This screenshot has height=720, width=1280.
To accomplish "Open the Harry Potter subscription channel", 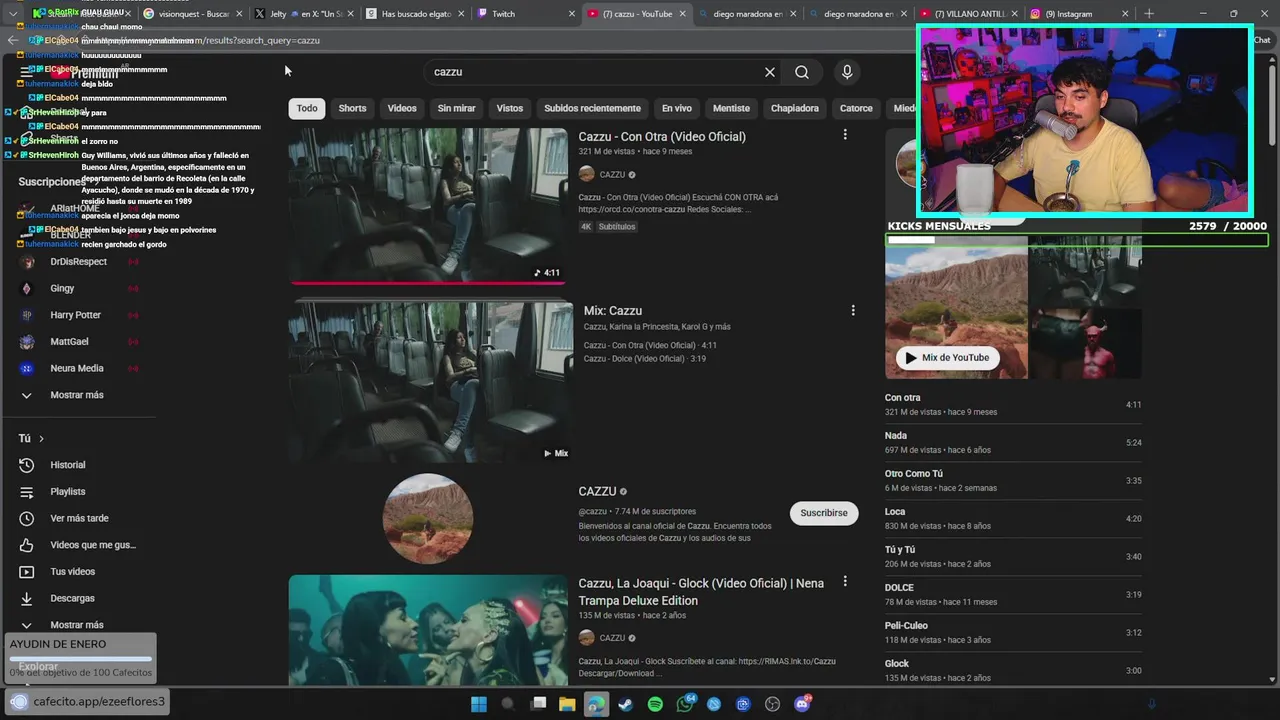I will pos(78,315).
